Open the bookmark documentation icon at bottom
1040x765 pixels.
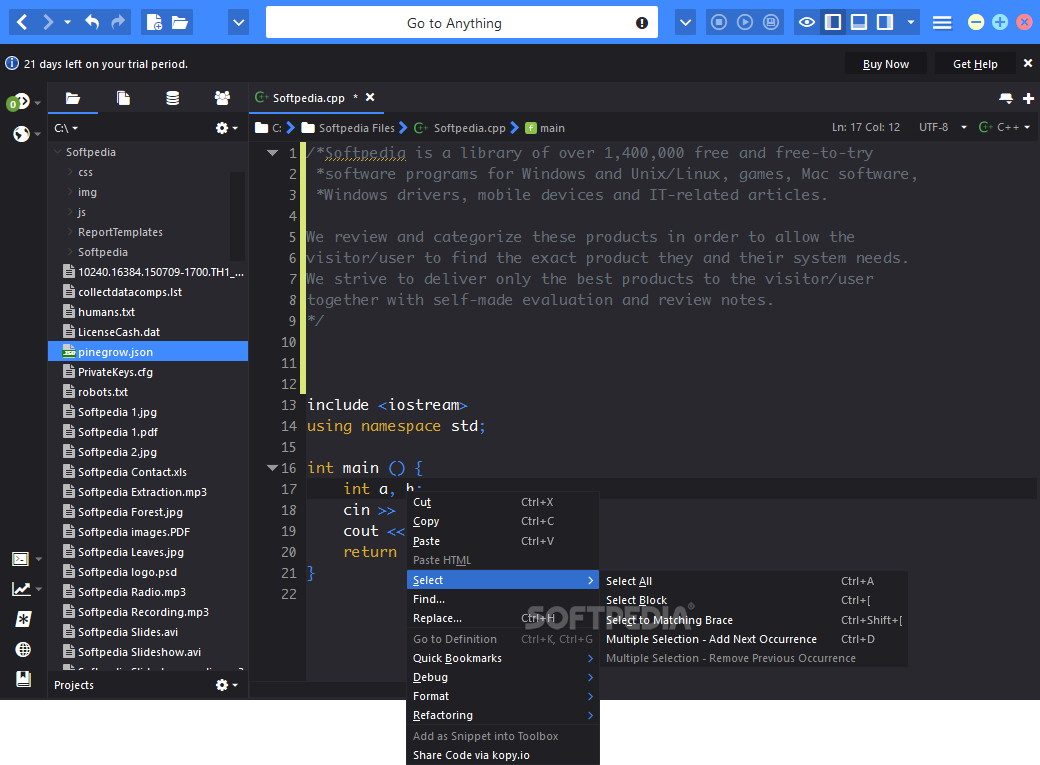click(x=23, y=679)
